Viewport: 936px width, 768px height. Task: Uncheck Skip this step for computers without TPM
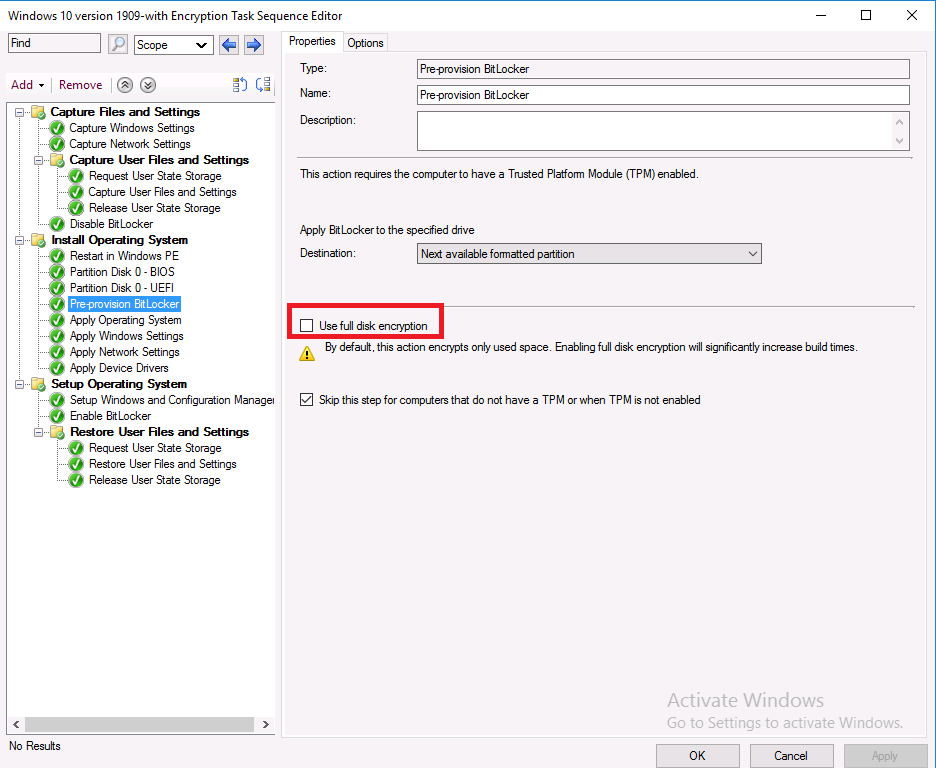(x=306, y=400)
